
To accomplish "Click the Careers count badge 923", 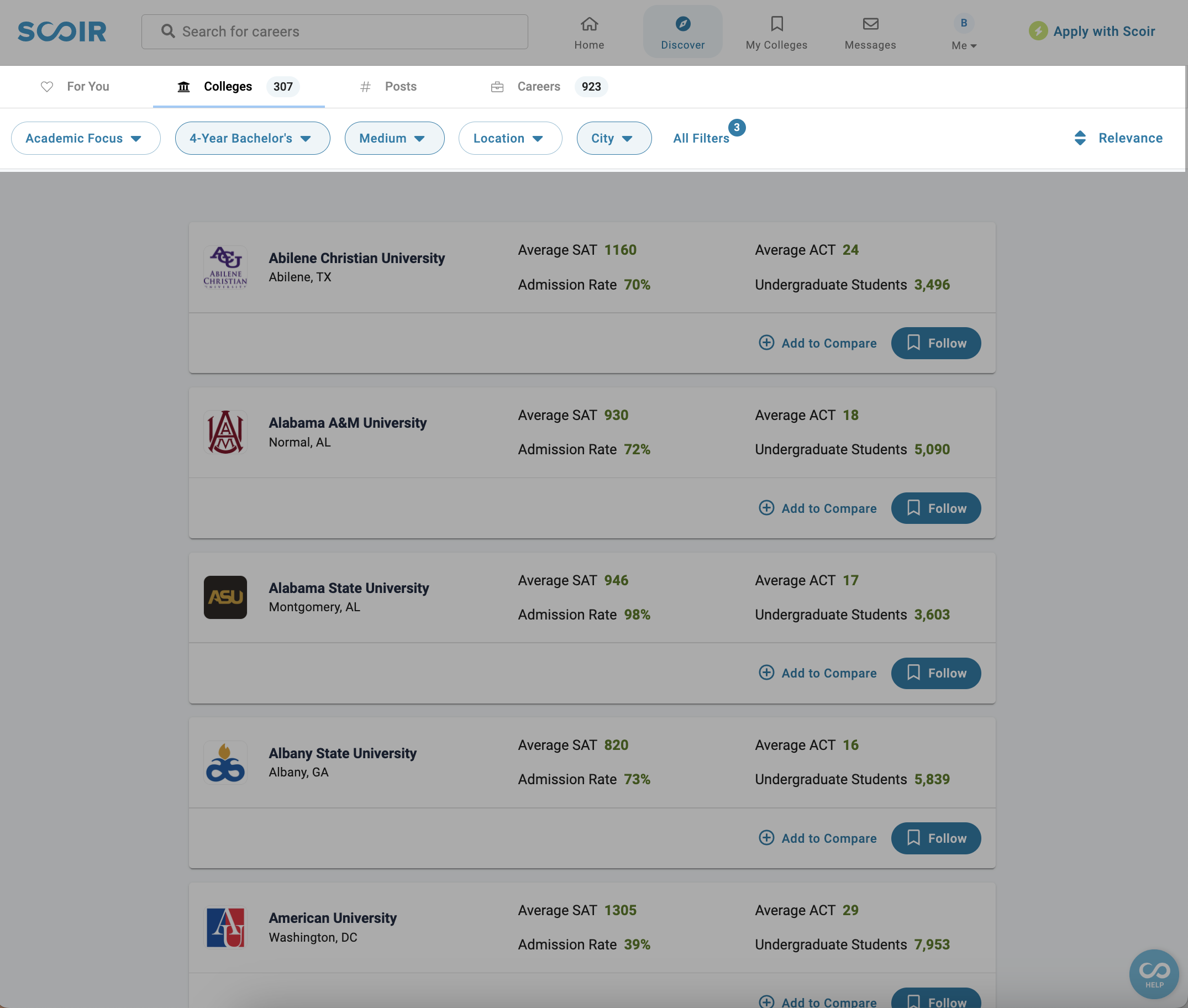I will [591, 86].
